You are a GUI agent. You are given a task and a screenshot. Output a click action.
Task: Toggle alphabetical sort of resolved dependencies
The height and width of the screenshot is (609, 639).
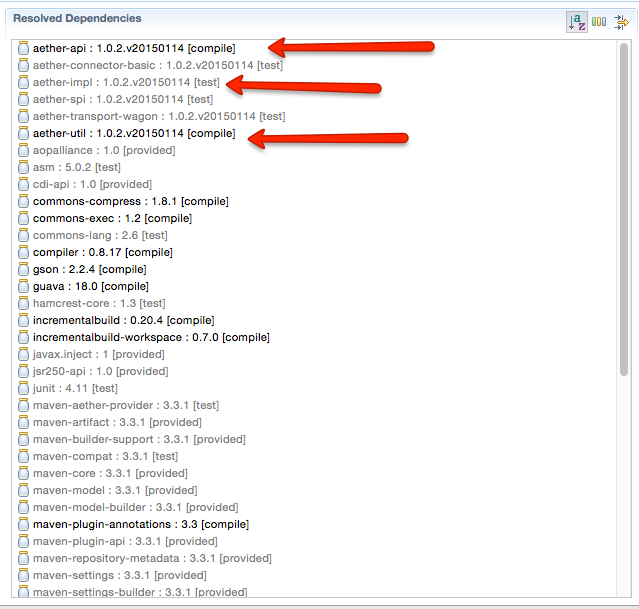[577, 22]
